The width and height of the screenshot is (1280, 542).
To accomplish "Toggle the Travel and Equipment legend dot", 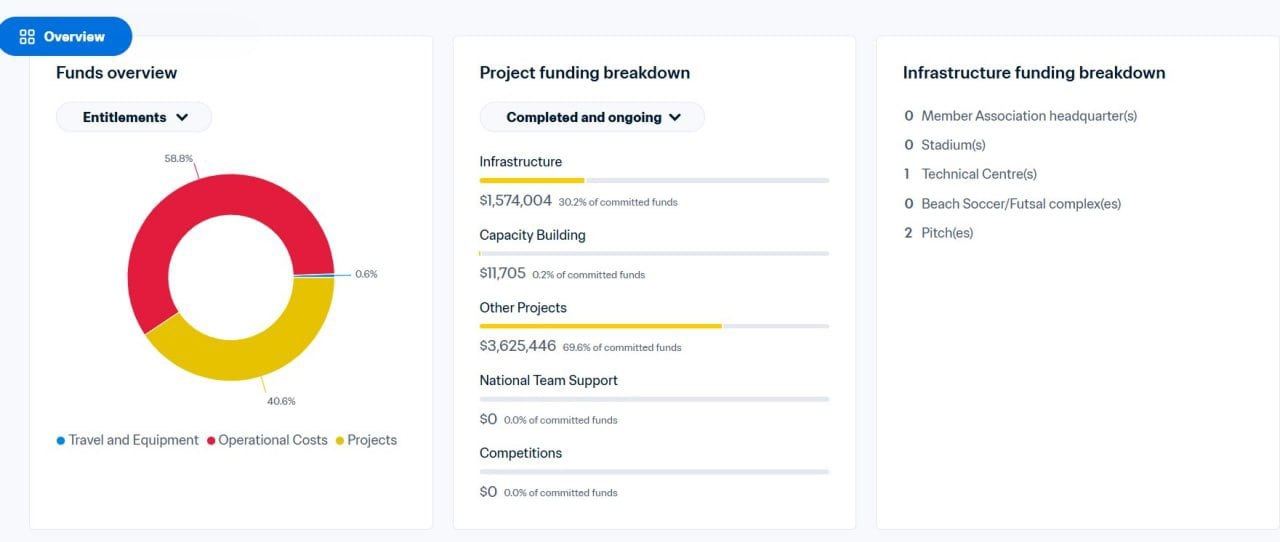I will 61,441.
